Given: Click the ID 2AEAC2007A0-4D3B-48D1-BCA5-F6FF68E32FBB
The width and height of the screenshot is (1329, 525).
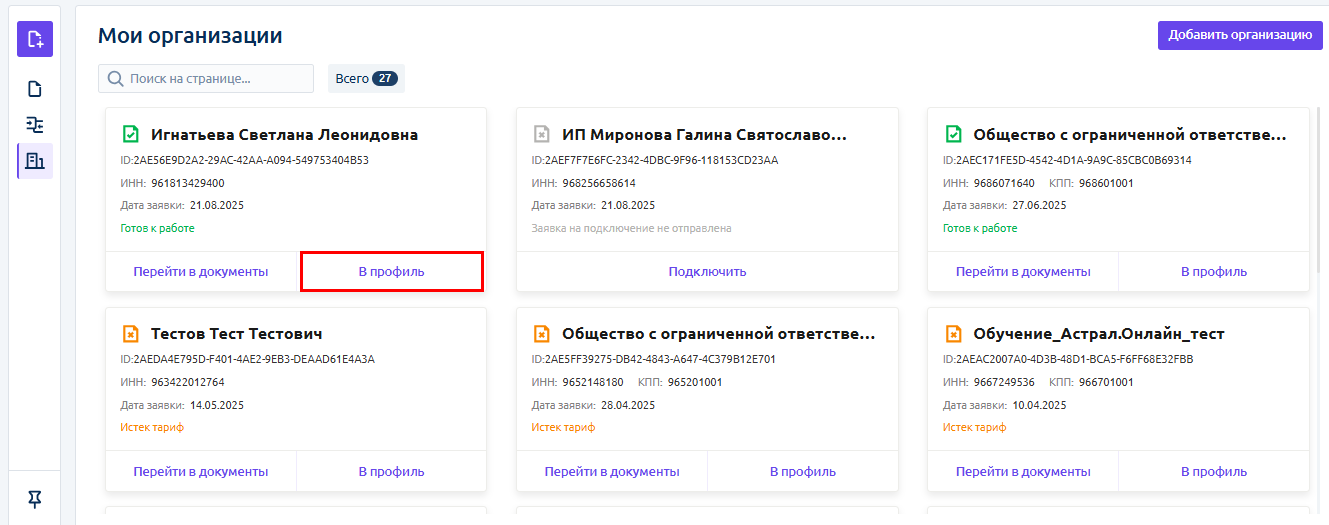Looking at the screenshot, I should click(1076, 359).
